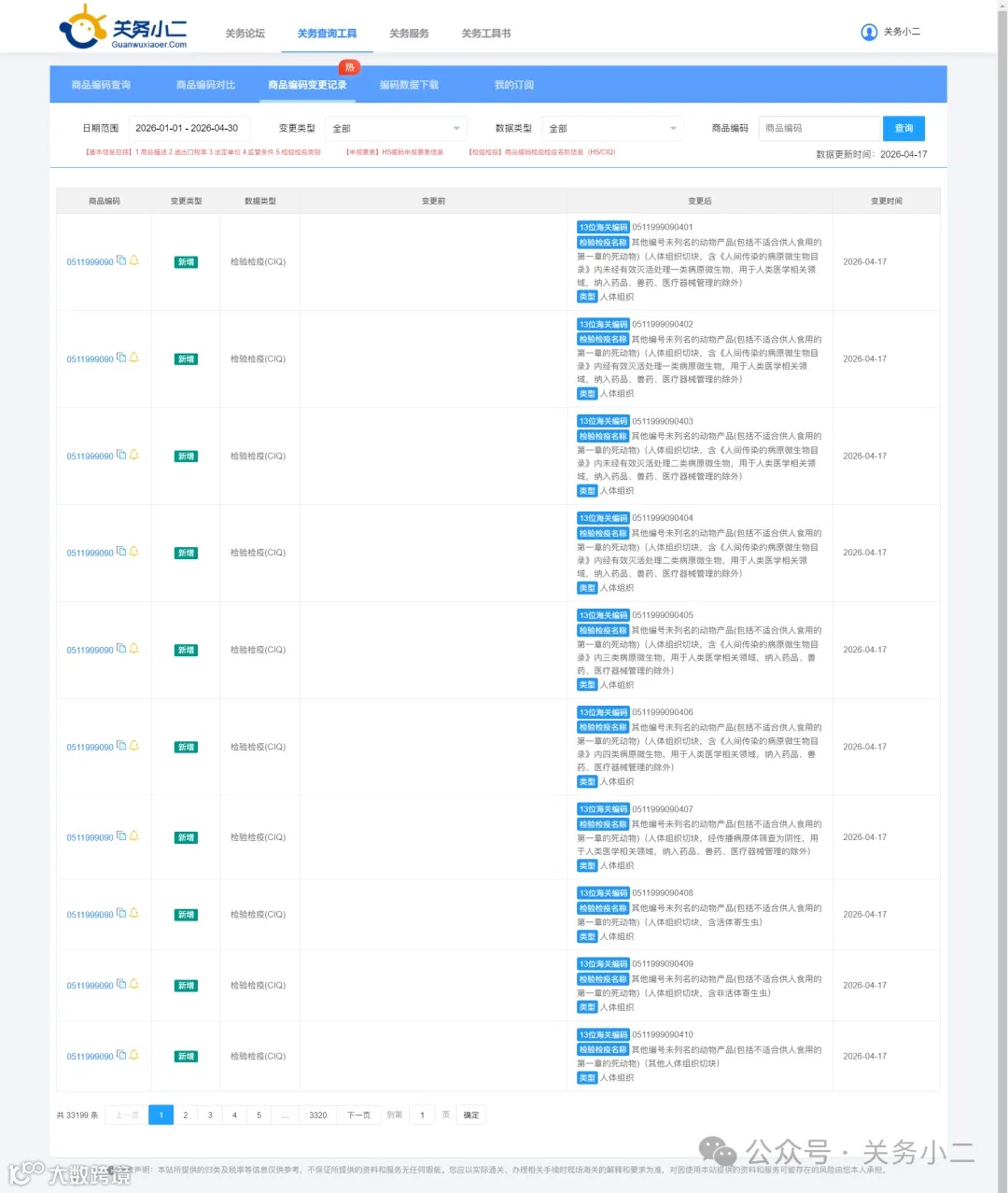Click current page 1 button
1008x1193 pixels.
[161, 1115]
